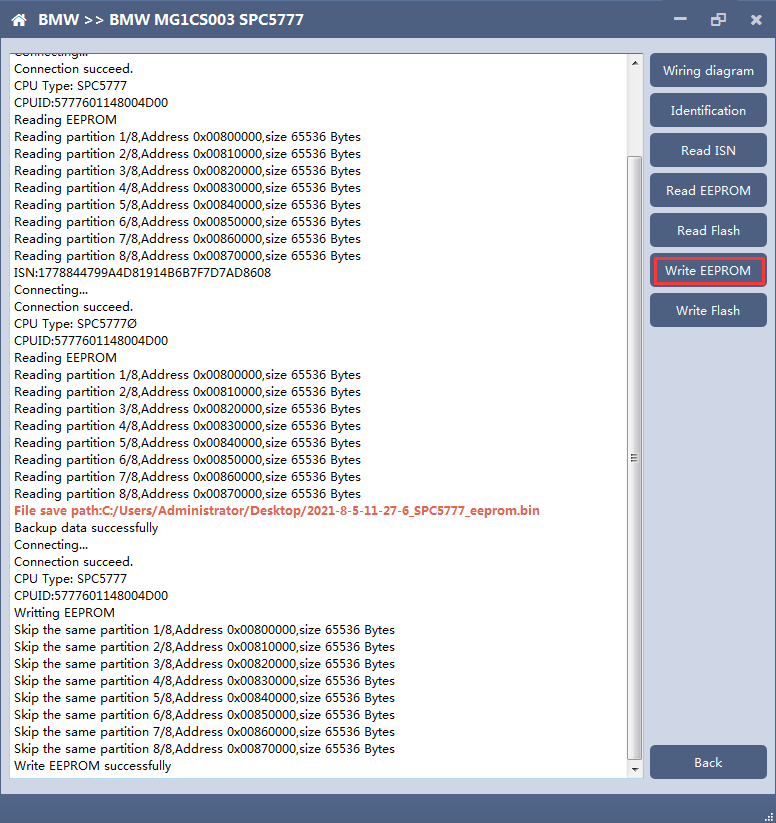Minimize the BMW MG1CS003 window

coord(680,19)
